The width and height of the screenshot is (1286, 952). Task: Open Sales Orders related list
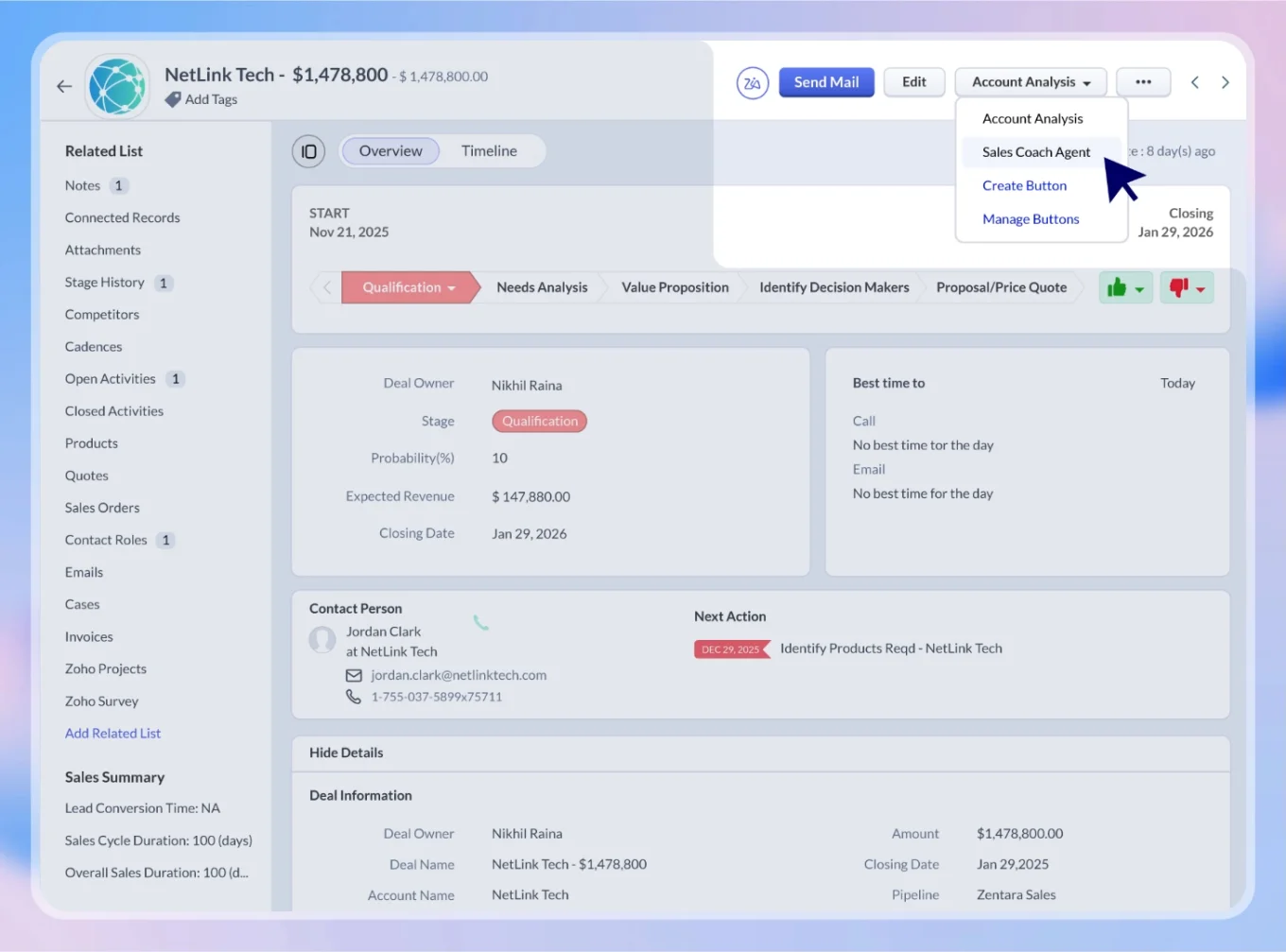[x=101, y=509]
